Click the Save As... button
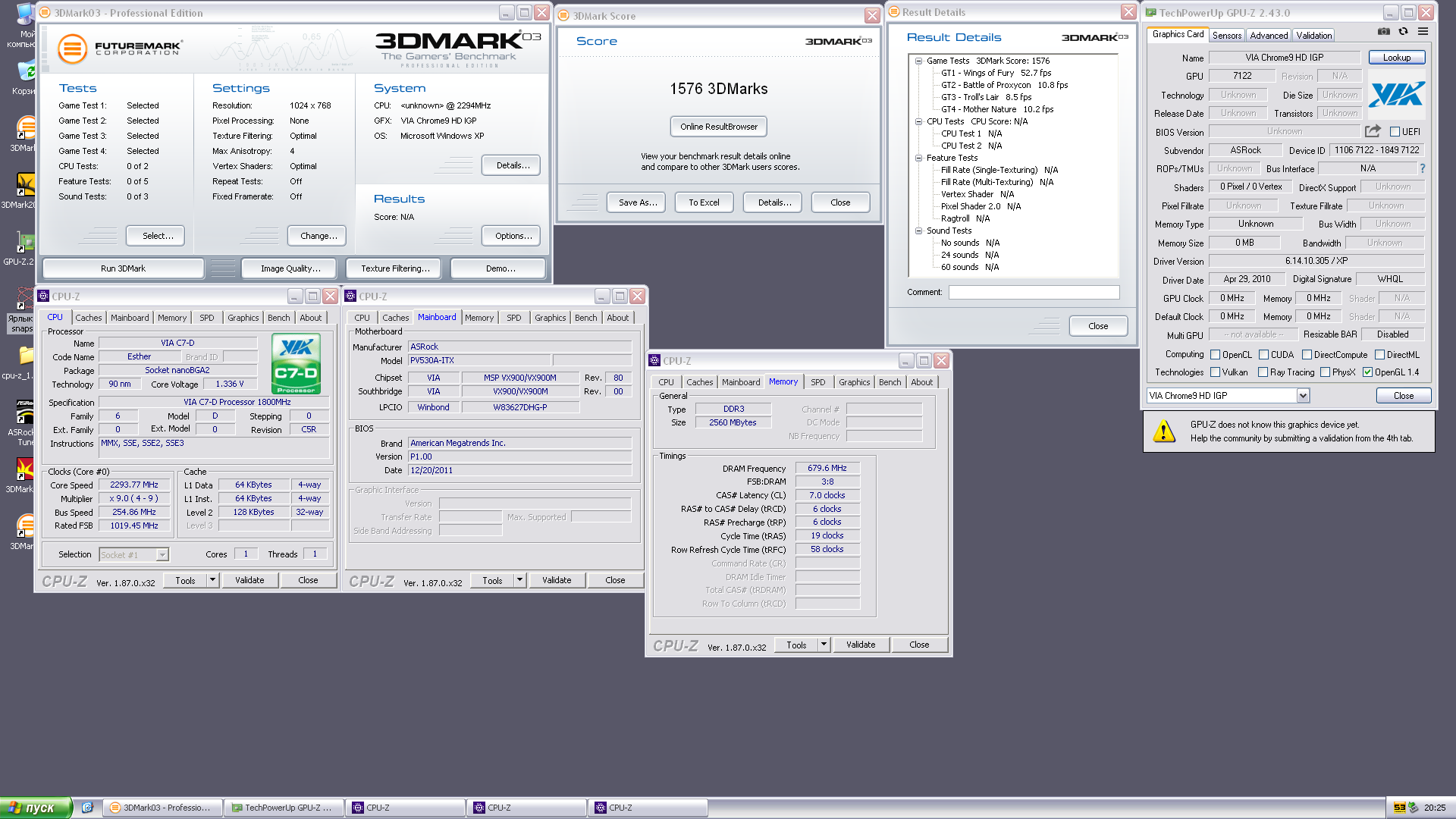The width and height of the screenshot is (1456, 819). [637, 202]
